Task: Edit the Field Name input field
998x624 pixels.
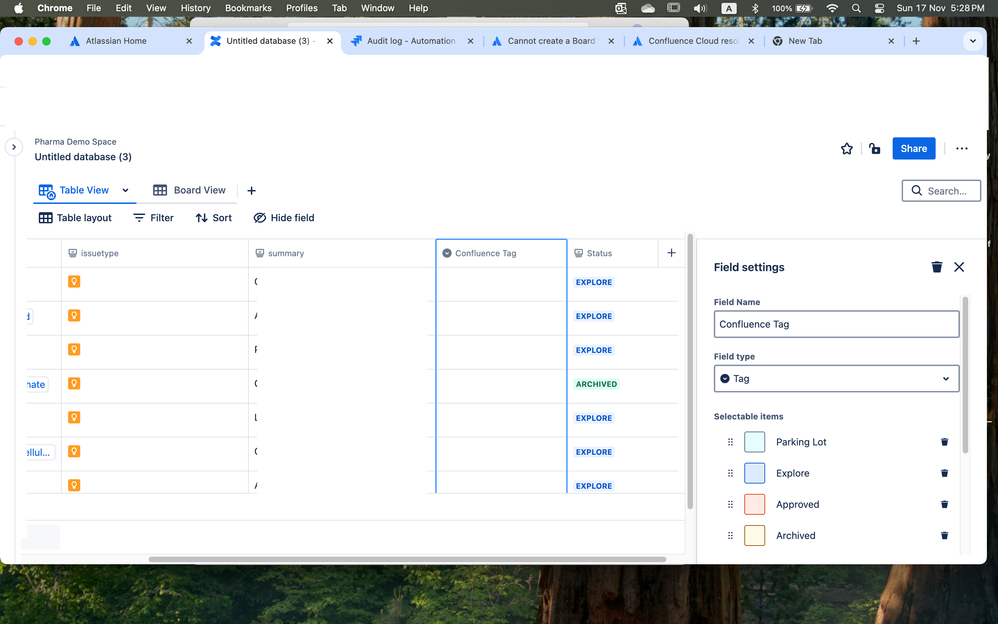Action: pyautogui.click(x=836, y=324)
